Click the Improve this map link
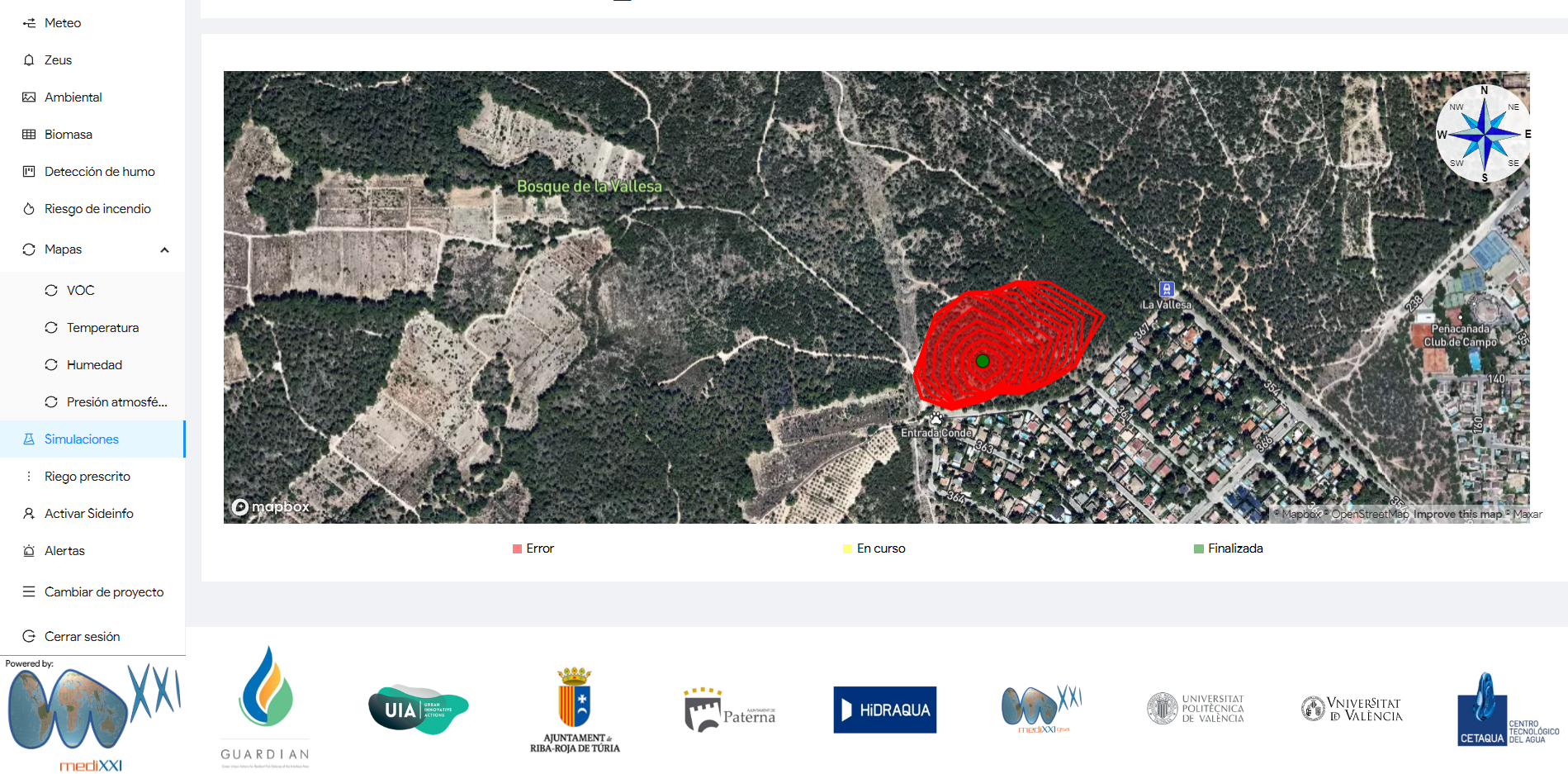Image resolution: width=1568 pixels, height=774 pixels. (x=1457, y=515)
